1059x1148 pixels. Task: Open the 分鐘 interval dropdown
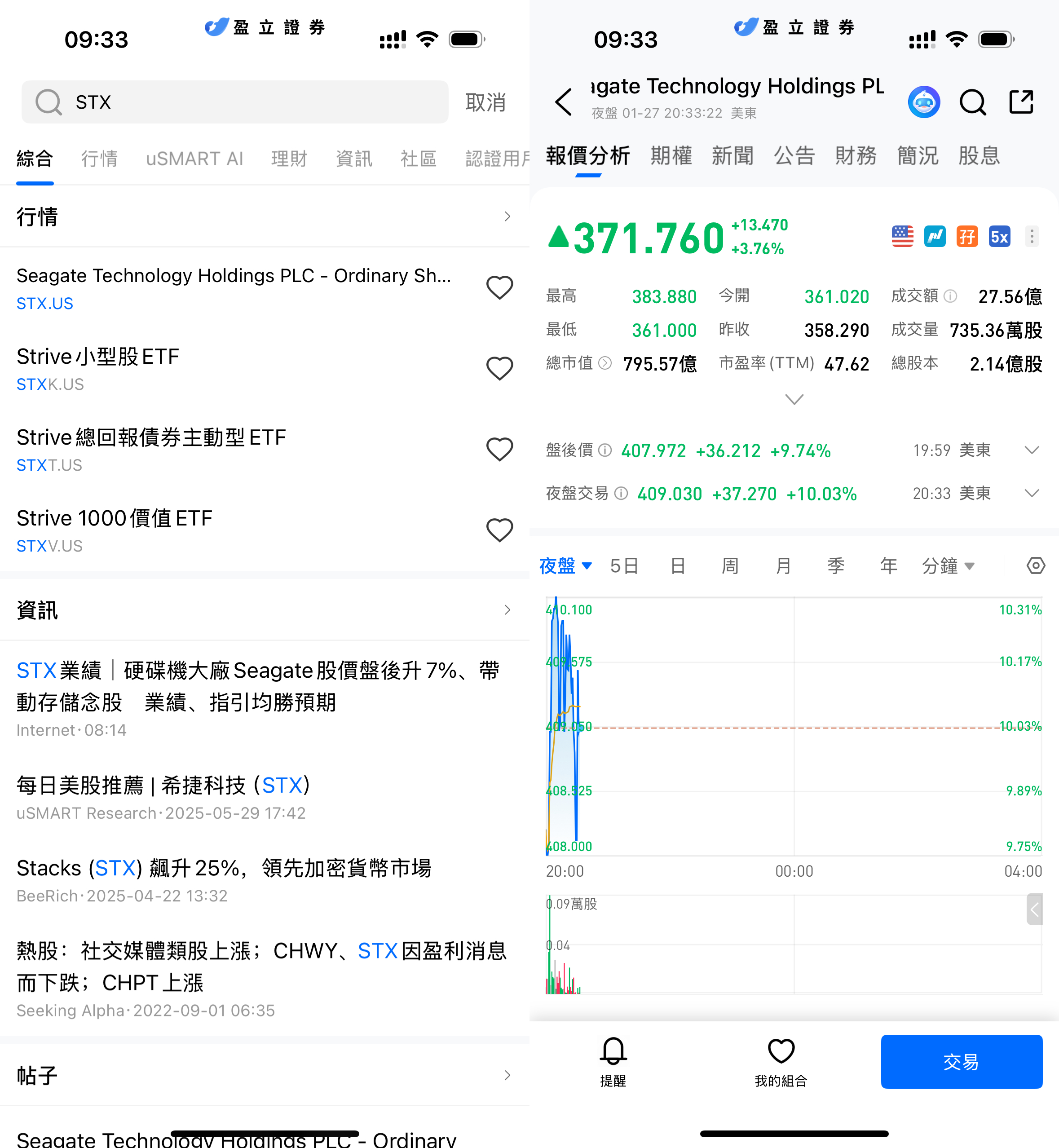[x=947, y=565]
